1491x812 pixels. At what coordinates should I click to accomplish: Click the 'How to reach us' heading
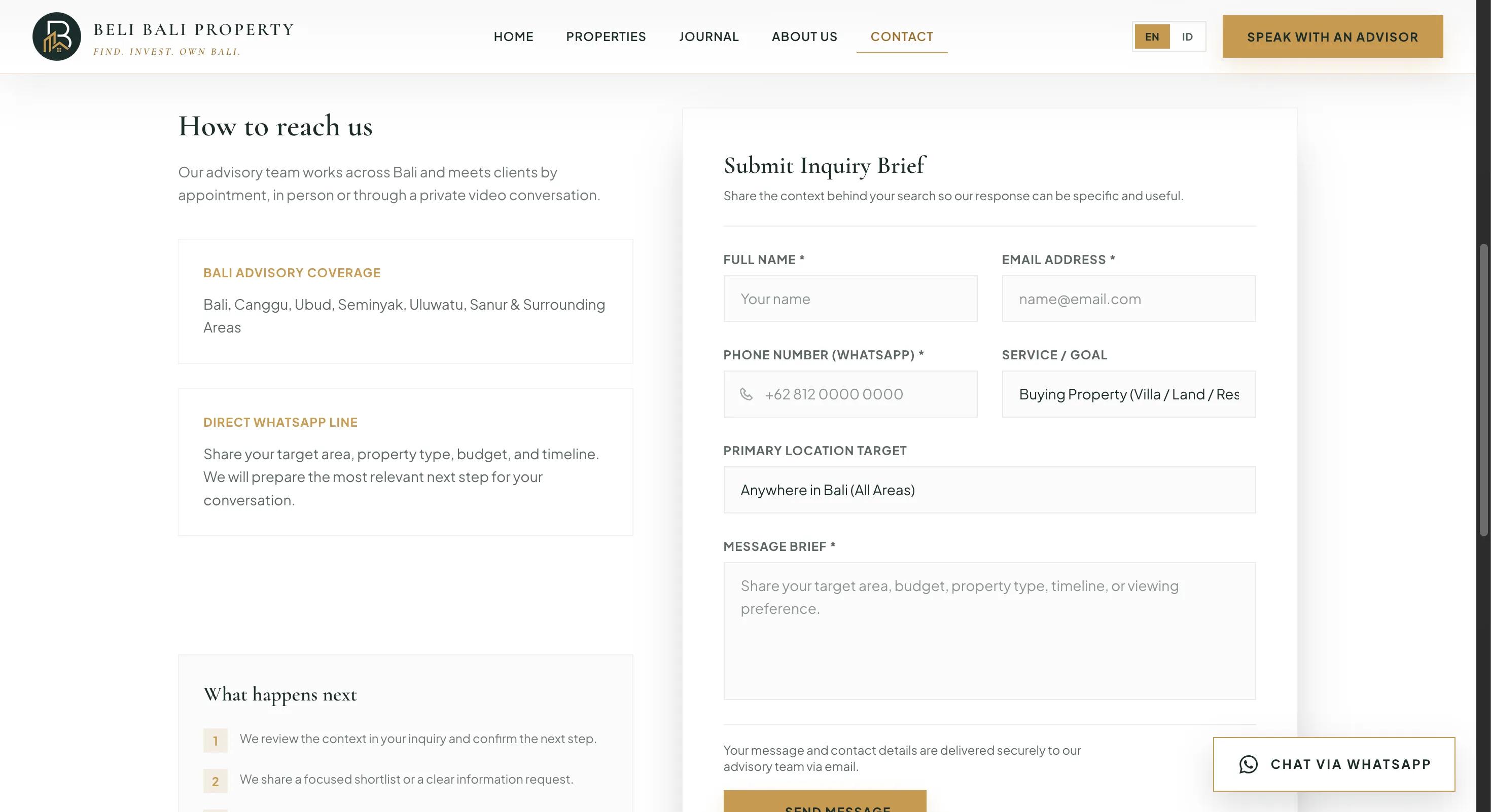(x=275, y=126)
